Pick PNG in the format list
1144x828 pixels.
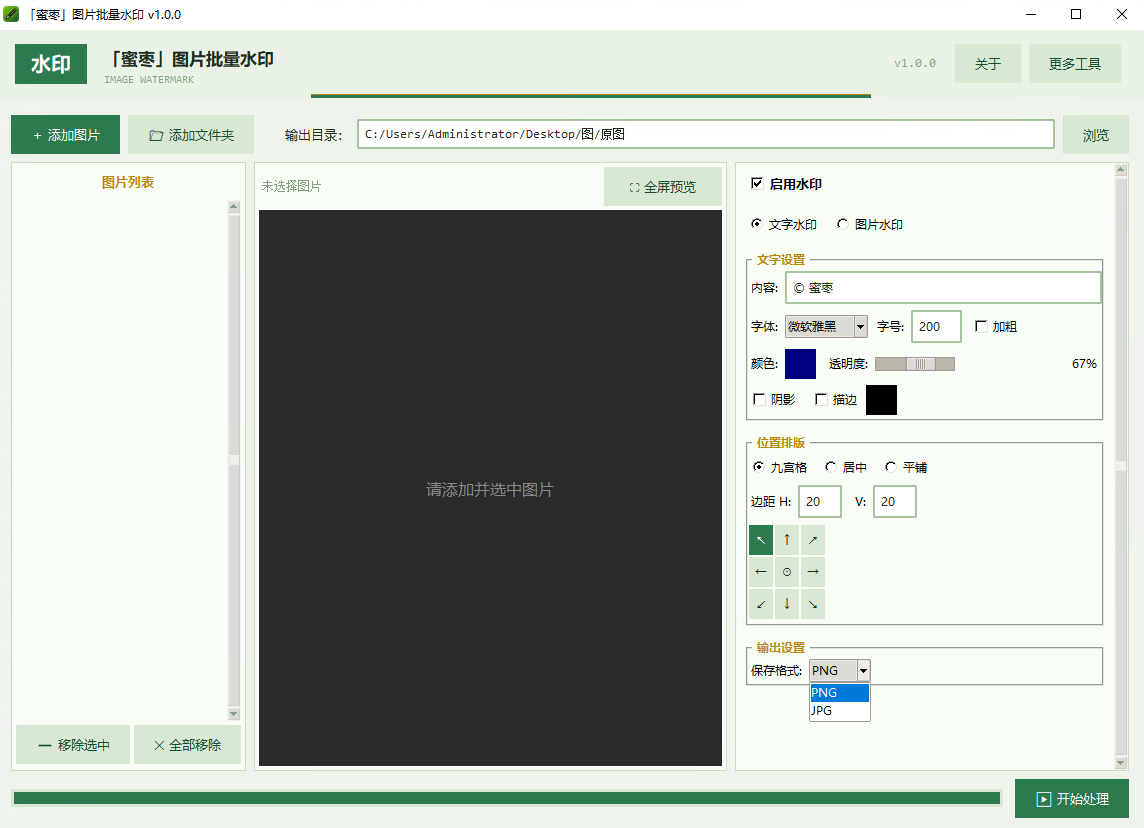(x=840, y=692)
